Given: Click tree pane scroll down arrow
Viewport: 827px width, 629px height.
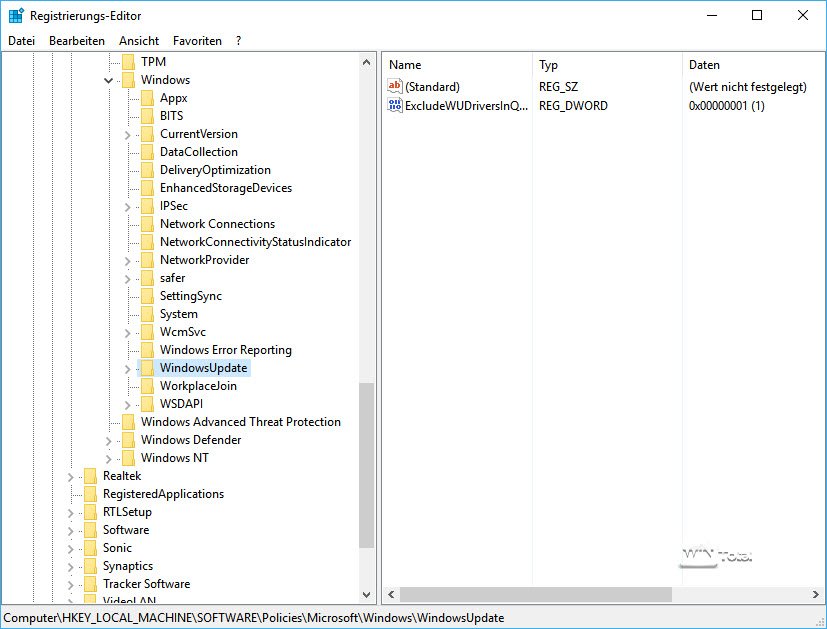Looking at the screenshot, I should [x=367, y=594].
